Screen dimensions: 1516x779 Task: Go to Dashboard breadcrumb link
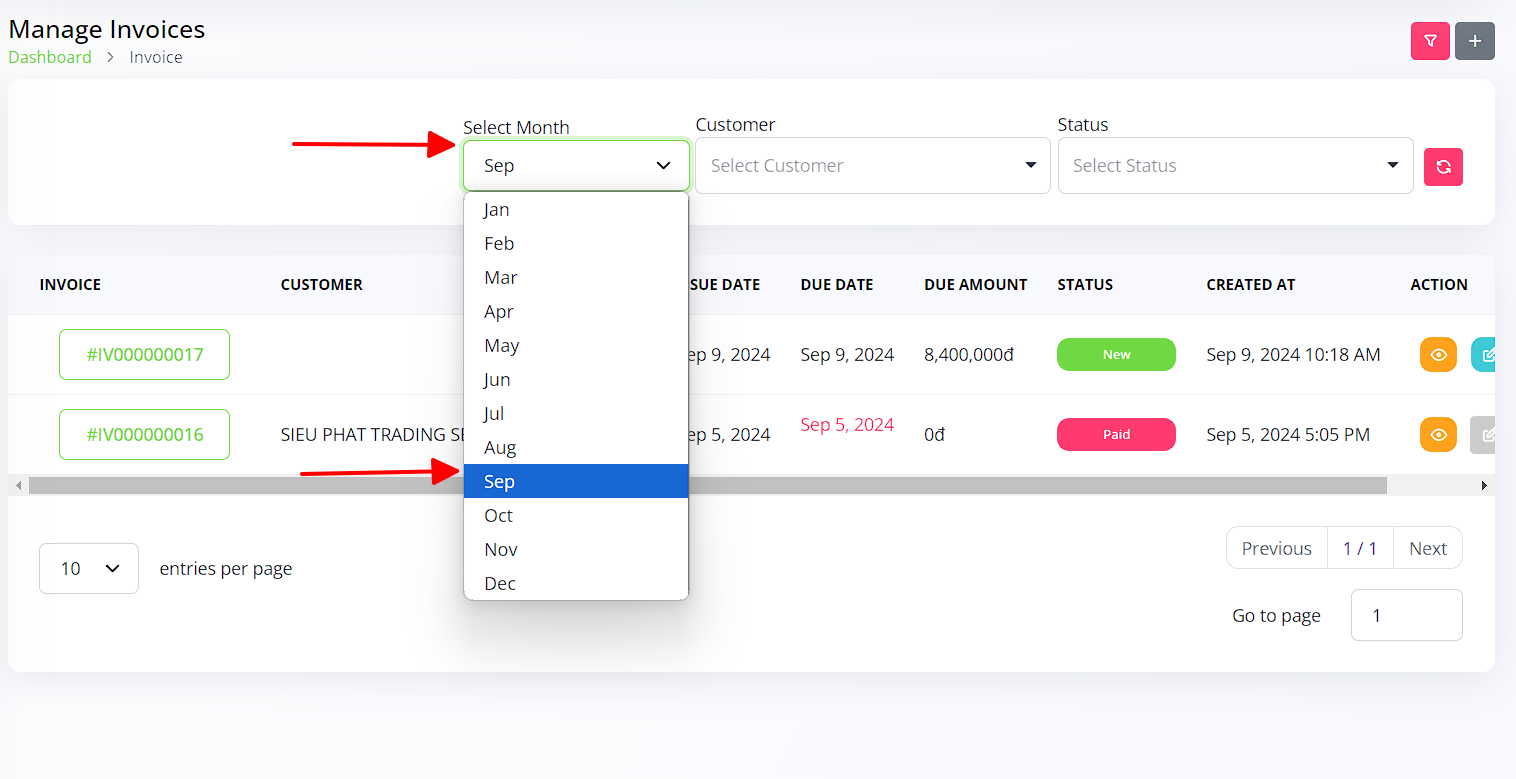coord(50,57)
